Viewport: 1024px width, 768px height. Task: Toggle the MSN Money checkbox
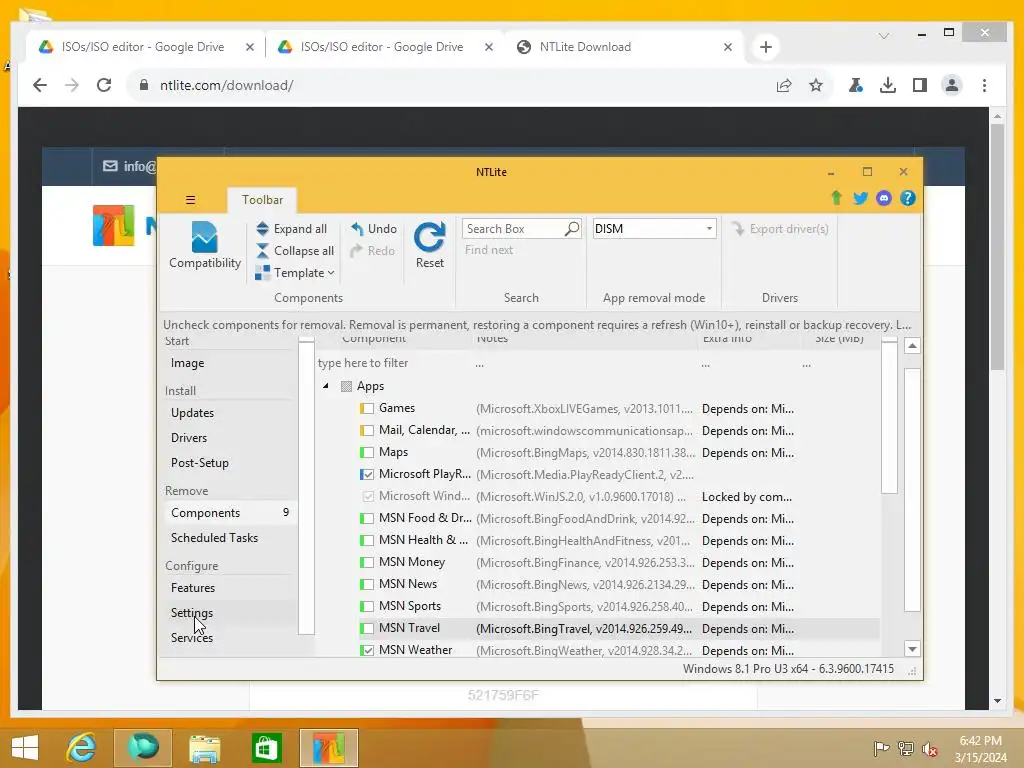368,562
